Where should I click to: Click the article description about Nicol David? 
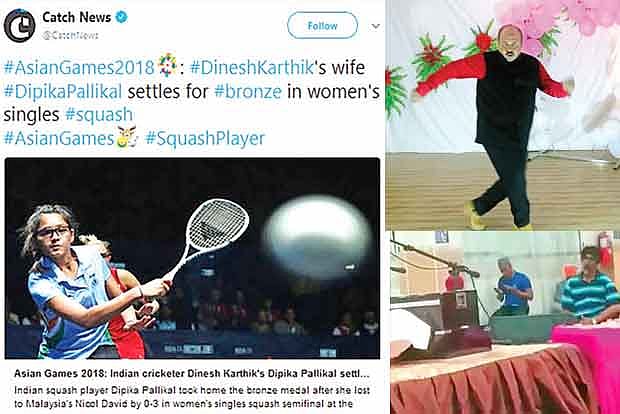pyautogui.click(x=192, y=397)
